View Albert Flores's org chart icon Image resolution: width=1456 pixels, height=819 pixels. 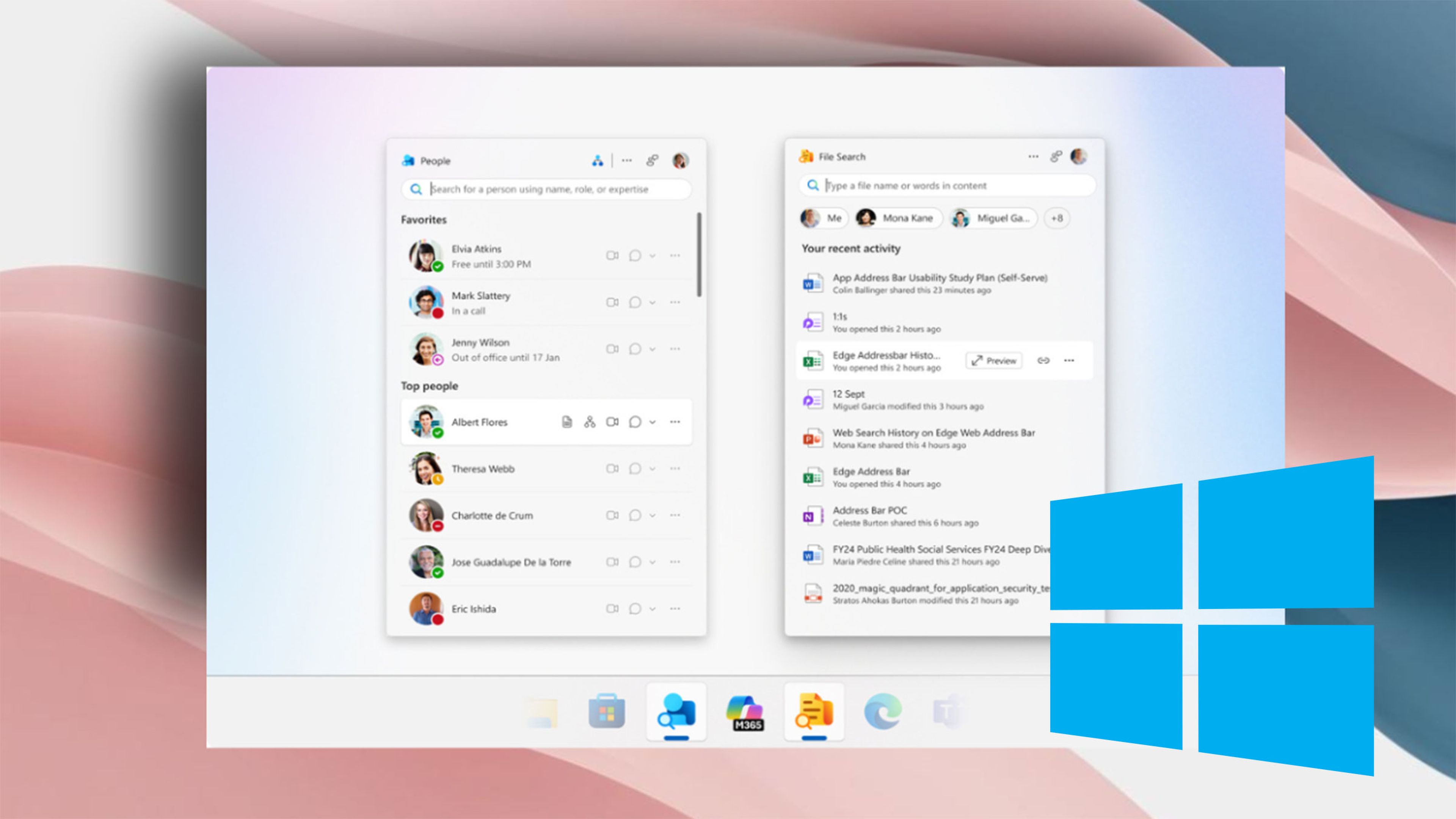click(x=590, y=422)
